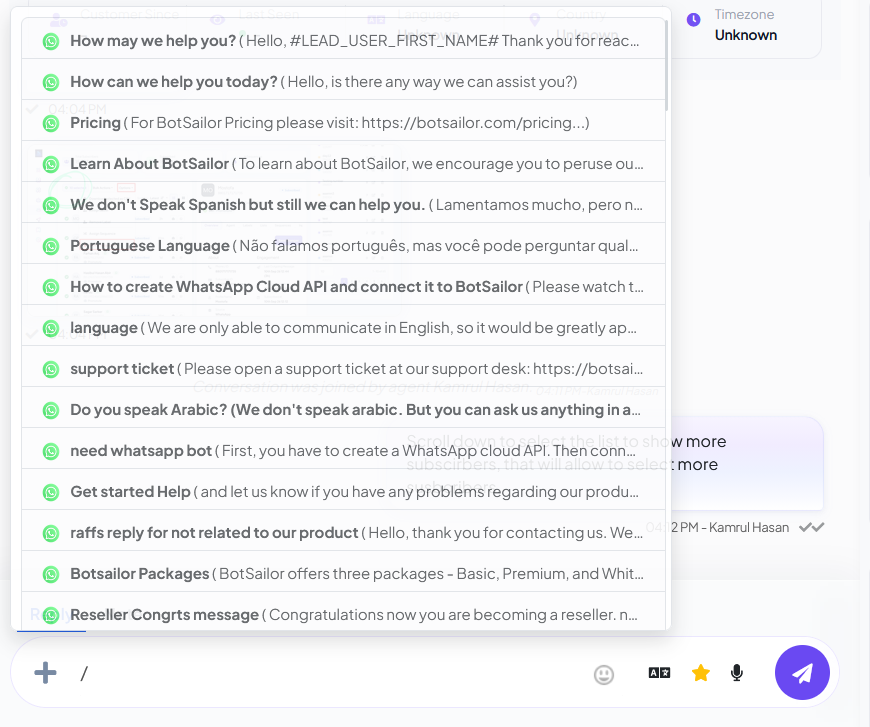This screenshot has width=870, height=727.
Task: Click WhatsApp icon beside support ticket
Action: click(51, 370)
